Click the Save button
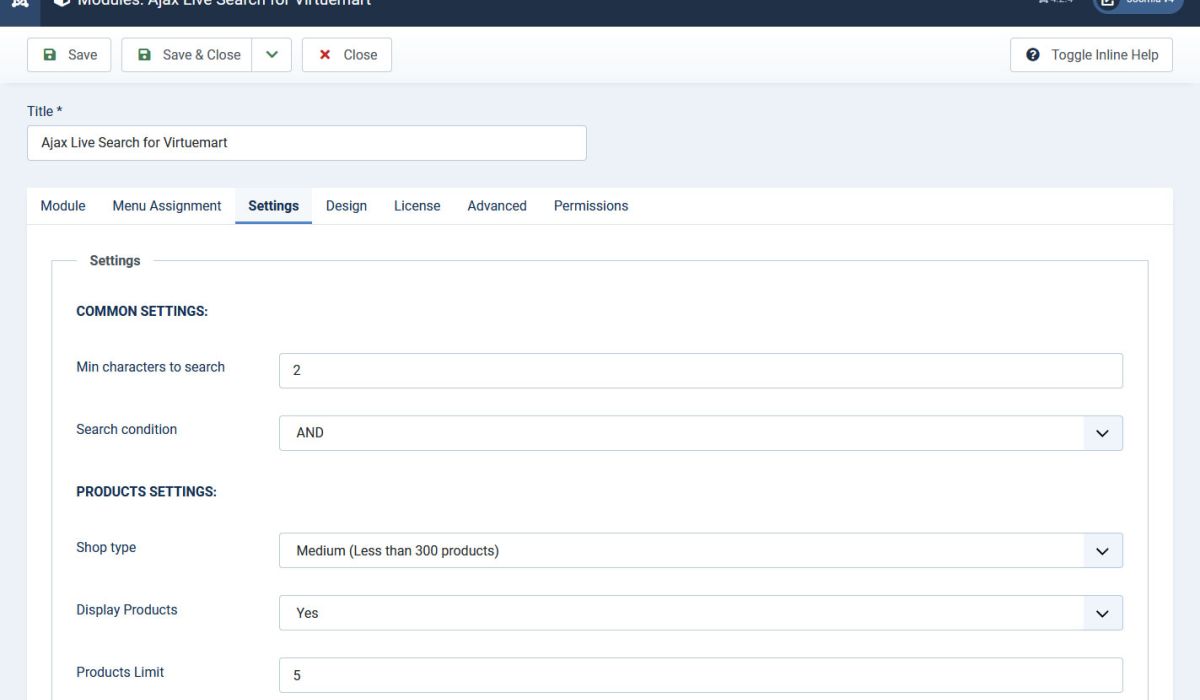The image size is (1200, 700). (x=69, y=55)
